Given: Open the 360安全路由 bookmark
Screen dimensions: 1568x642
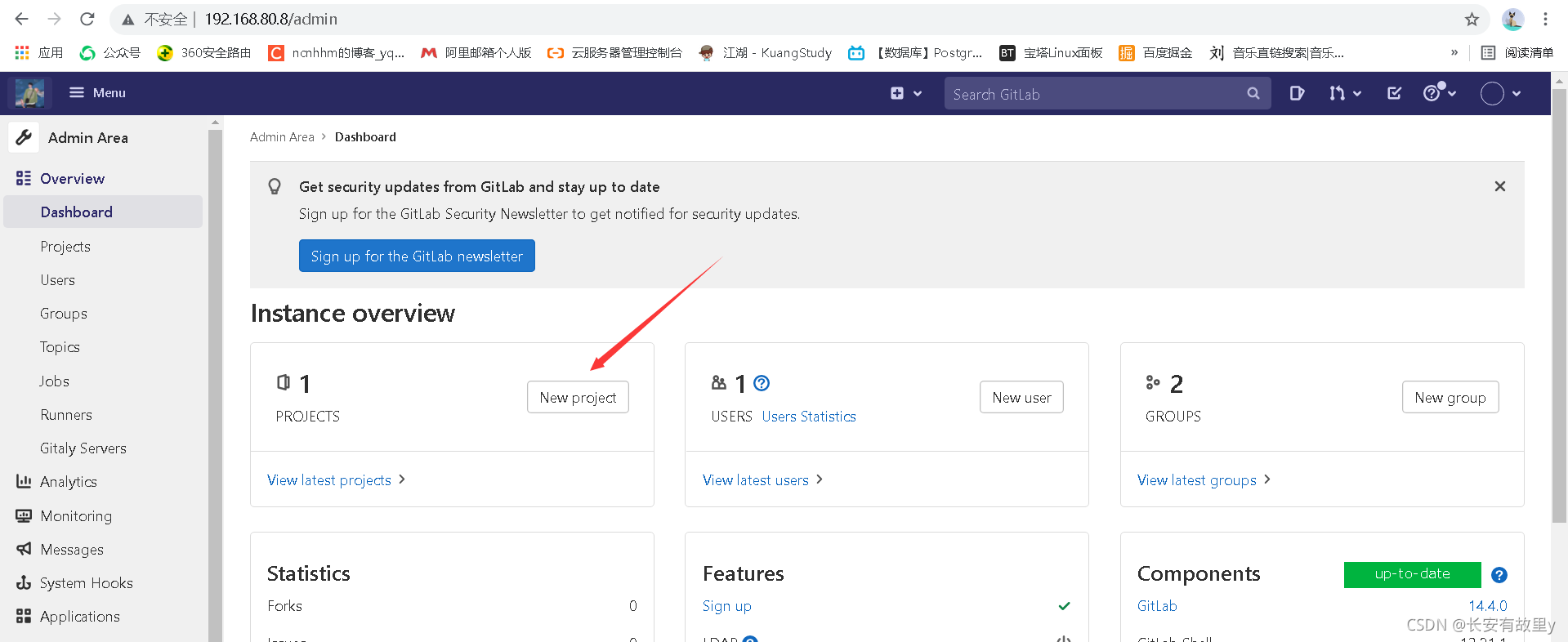Looking at the screenshot, I should 204,52.
